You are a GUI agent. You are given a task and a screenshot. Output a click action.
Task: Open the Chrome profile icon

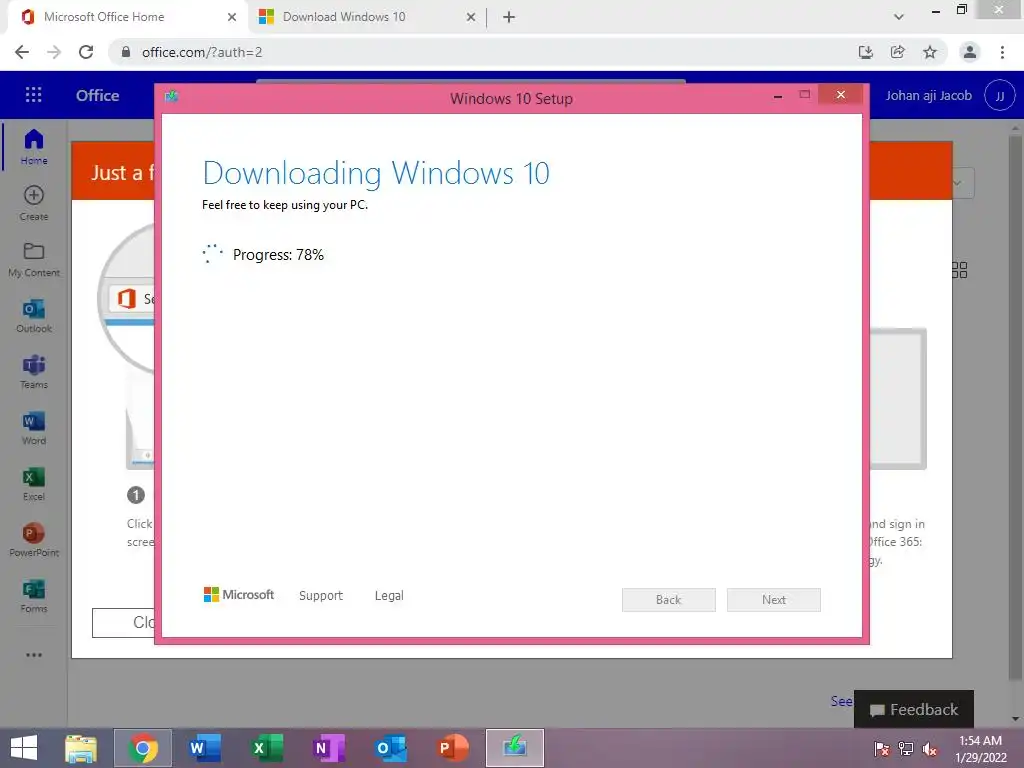(x=970, y=52)
